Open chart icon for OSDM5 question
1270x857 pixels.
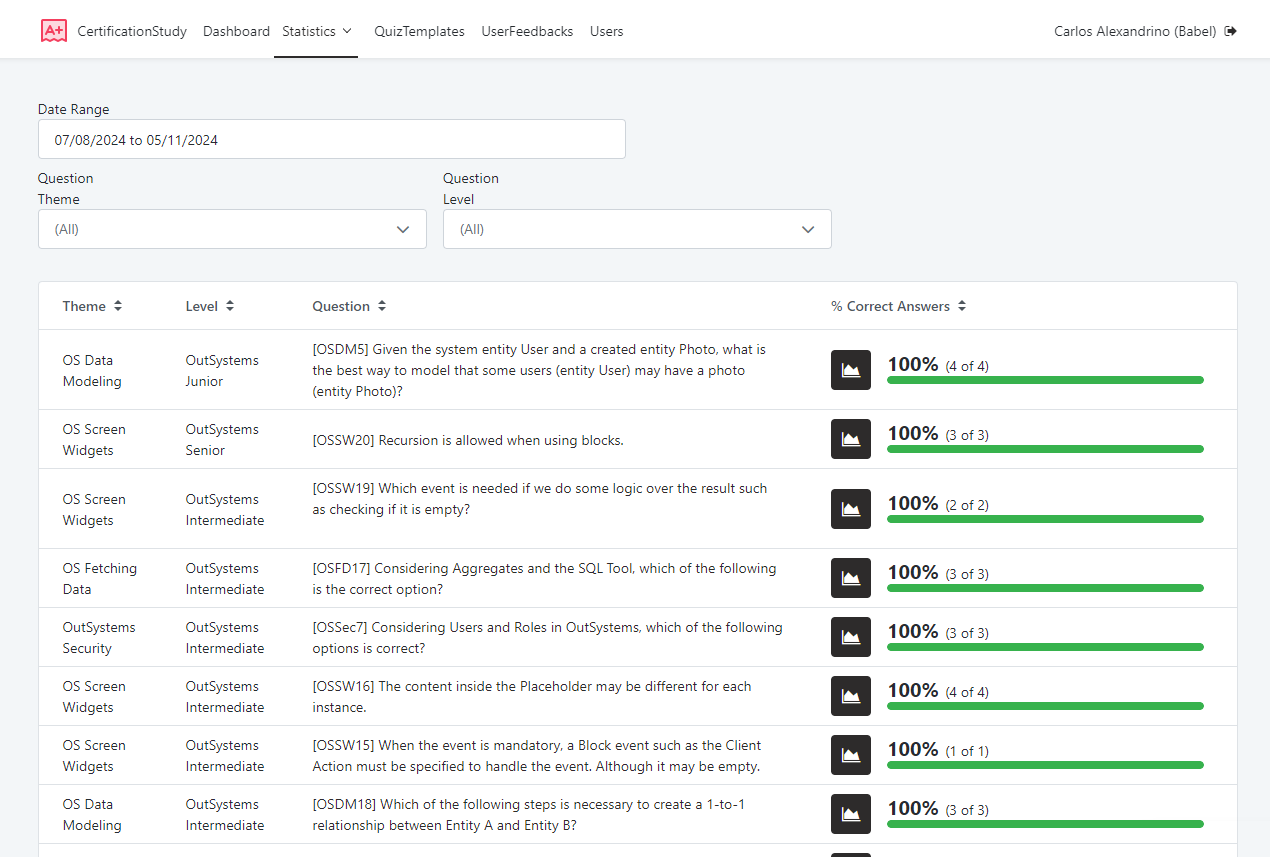(x=850, y=370)
